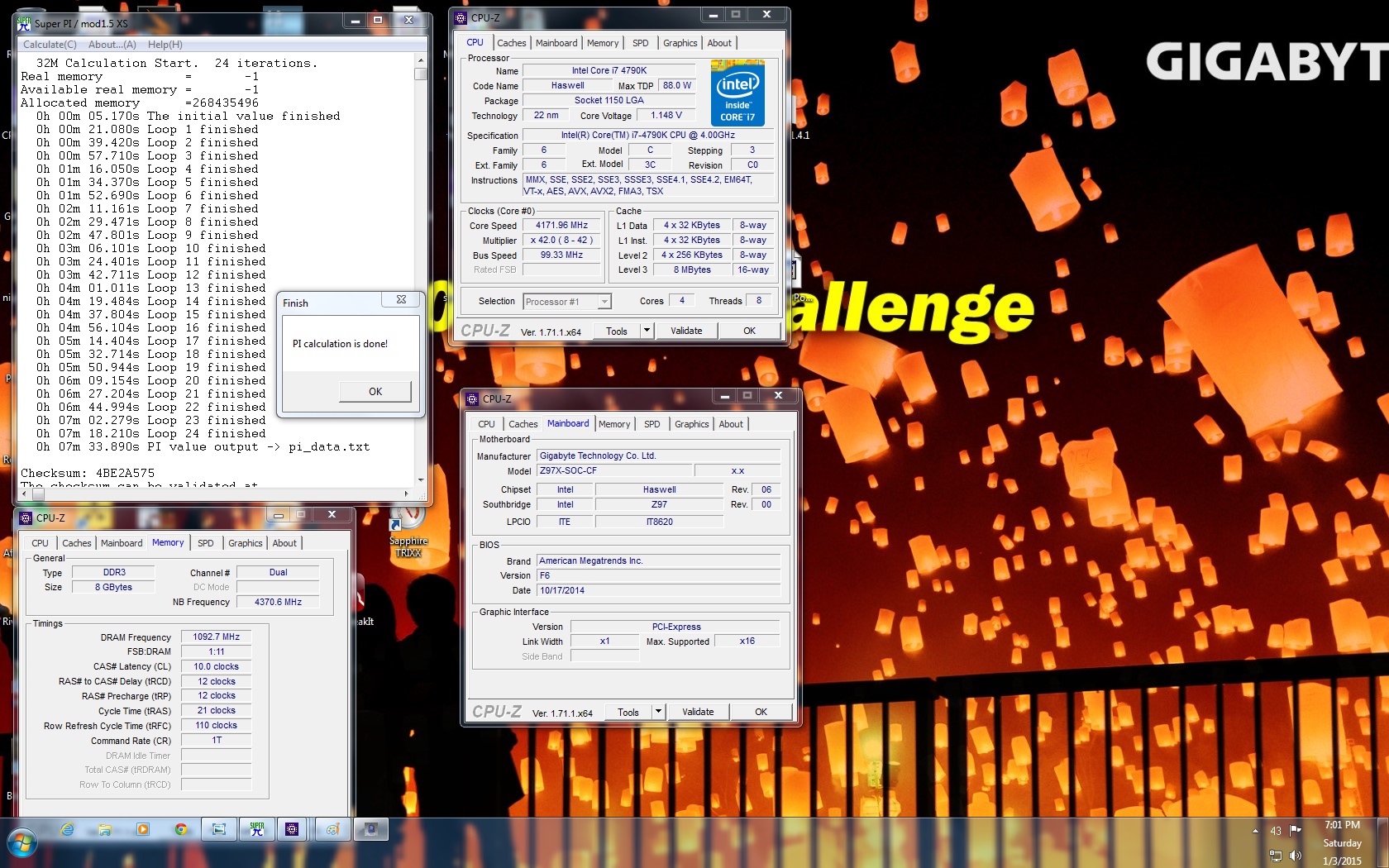The image size is (1389, 868).
Task: Open the volume speaker tray icon
Action: [1296, 856]
